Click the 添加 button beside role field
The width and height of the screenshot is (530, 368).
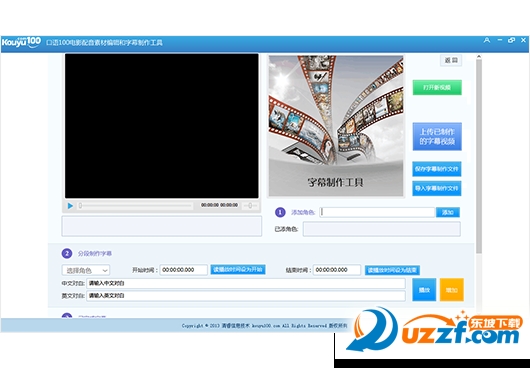coord(448,212)
